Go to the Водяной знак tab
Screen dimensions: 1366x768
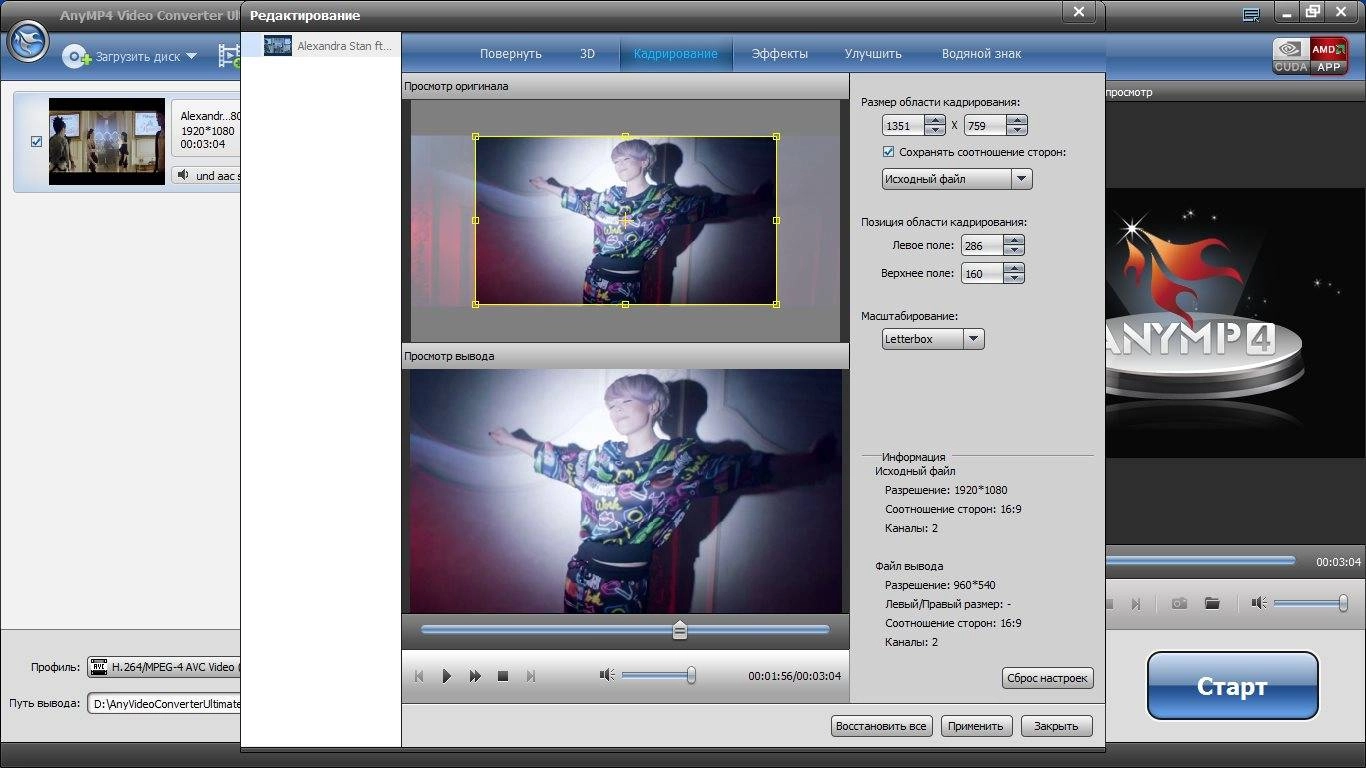point(982,54)
